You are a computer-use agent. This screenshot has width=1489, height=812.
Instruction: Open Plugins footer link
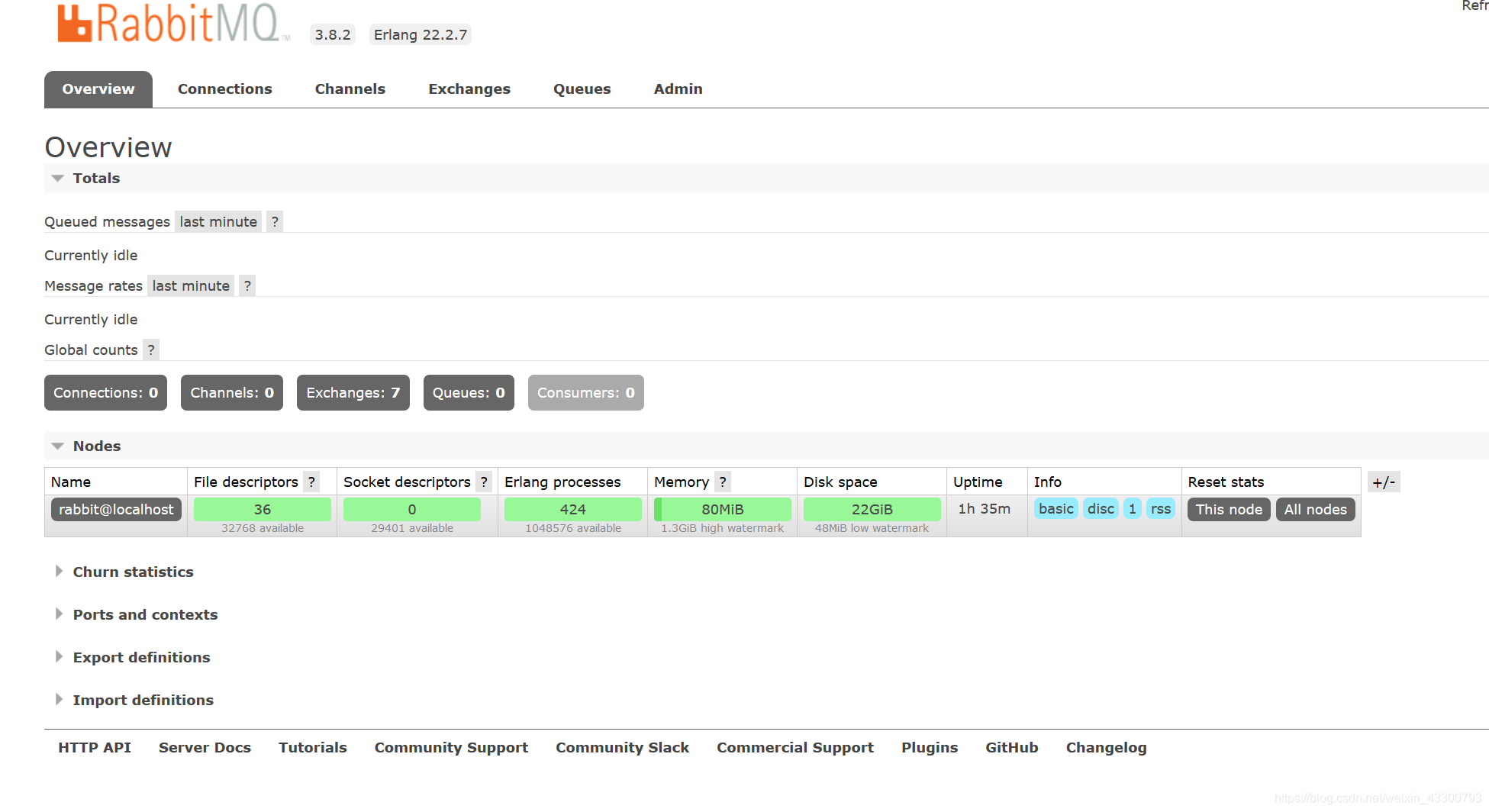point(930,748)
